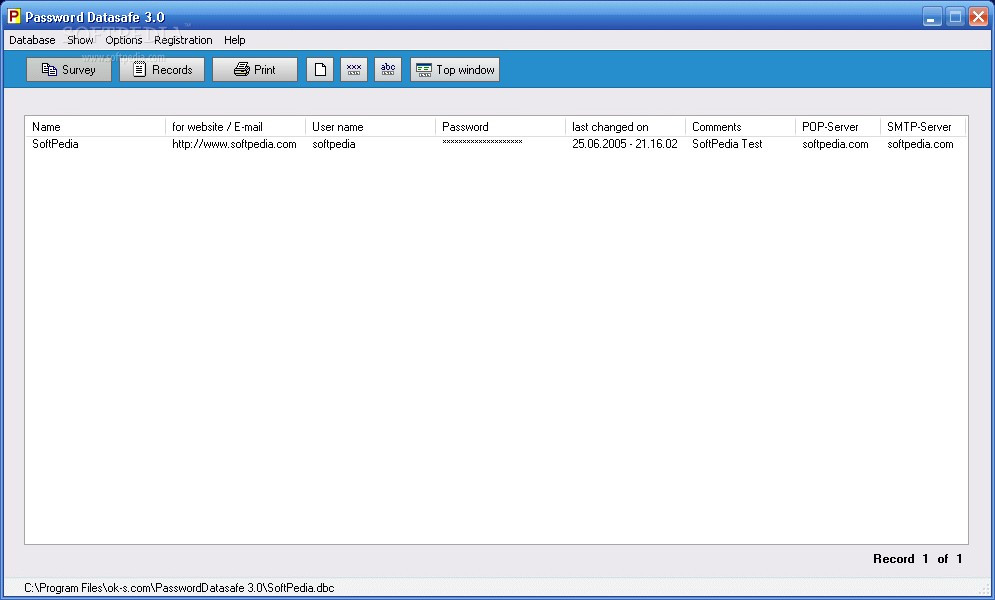Maximize the Password Datasafe window

tap(955, 16)
